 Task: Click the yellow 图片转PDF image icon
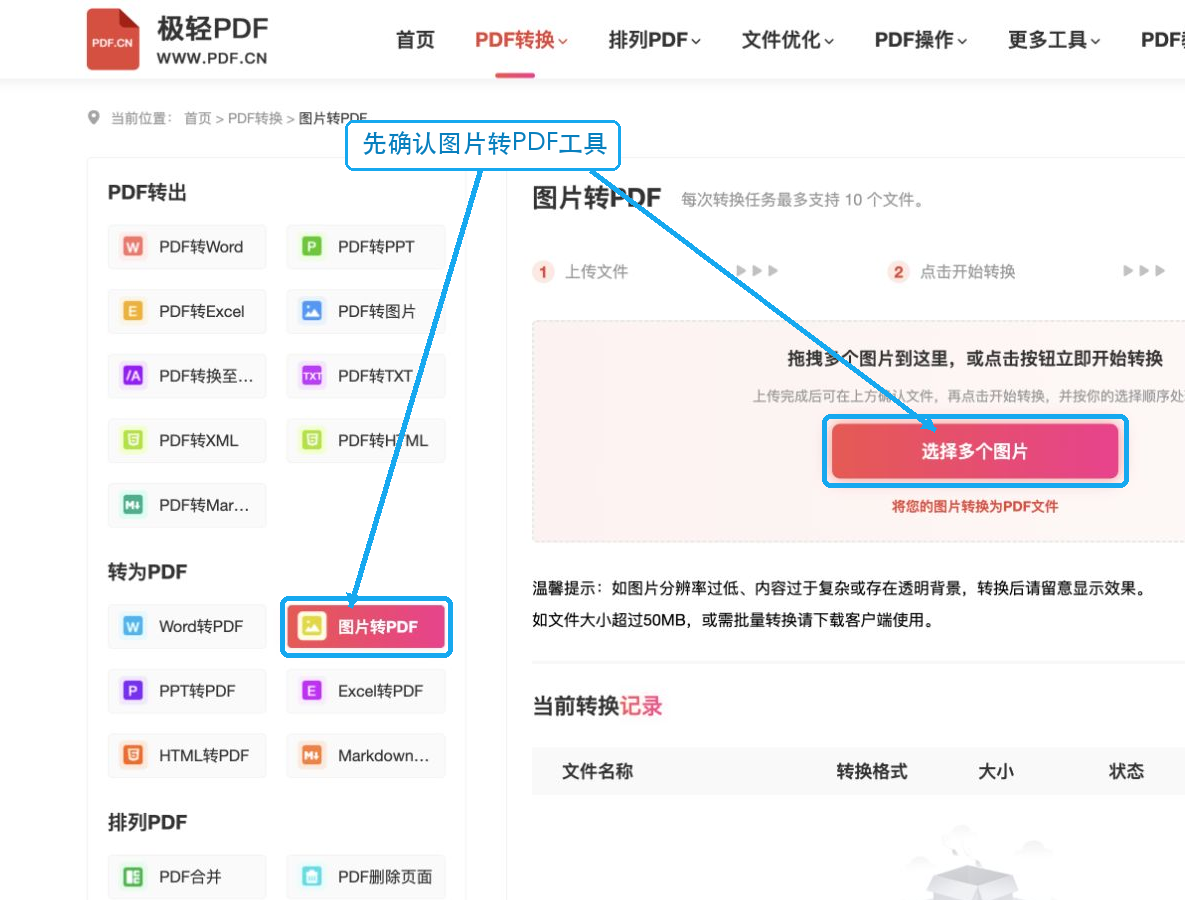click(x=311, y=626)
